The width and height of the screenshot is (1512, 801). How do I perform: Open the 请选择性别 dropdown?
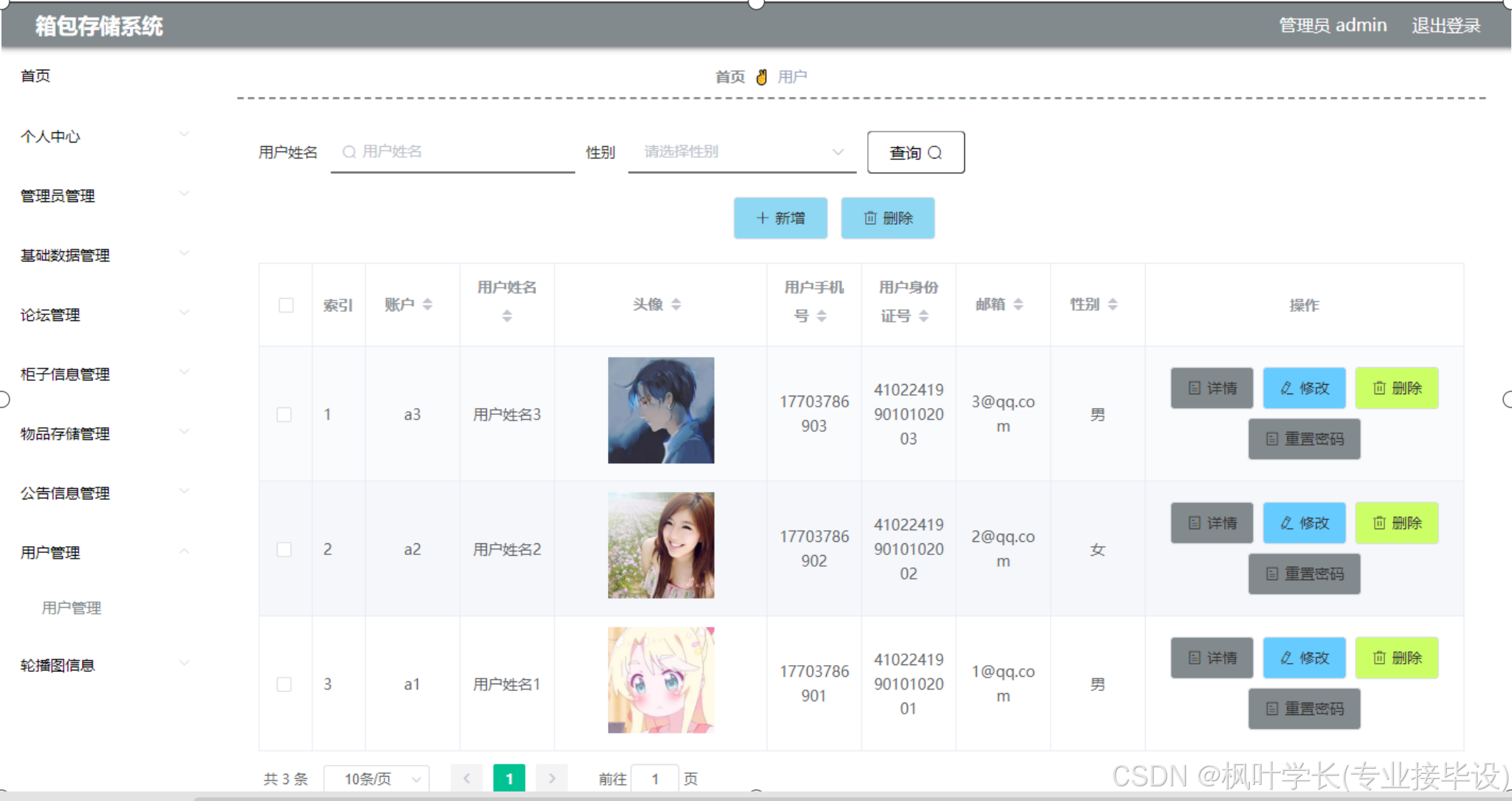click(742, 152)
